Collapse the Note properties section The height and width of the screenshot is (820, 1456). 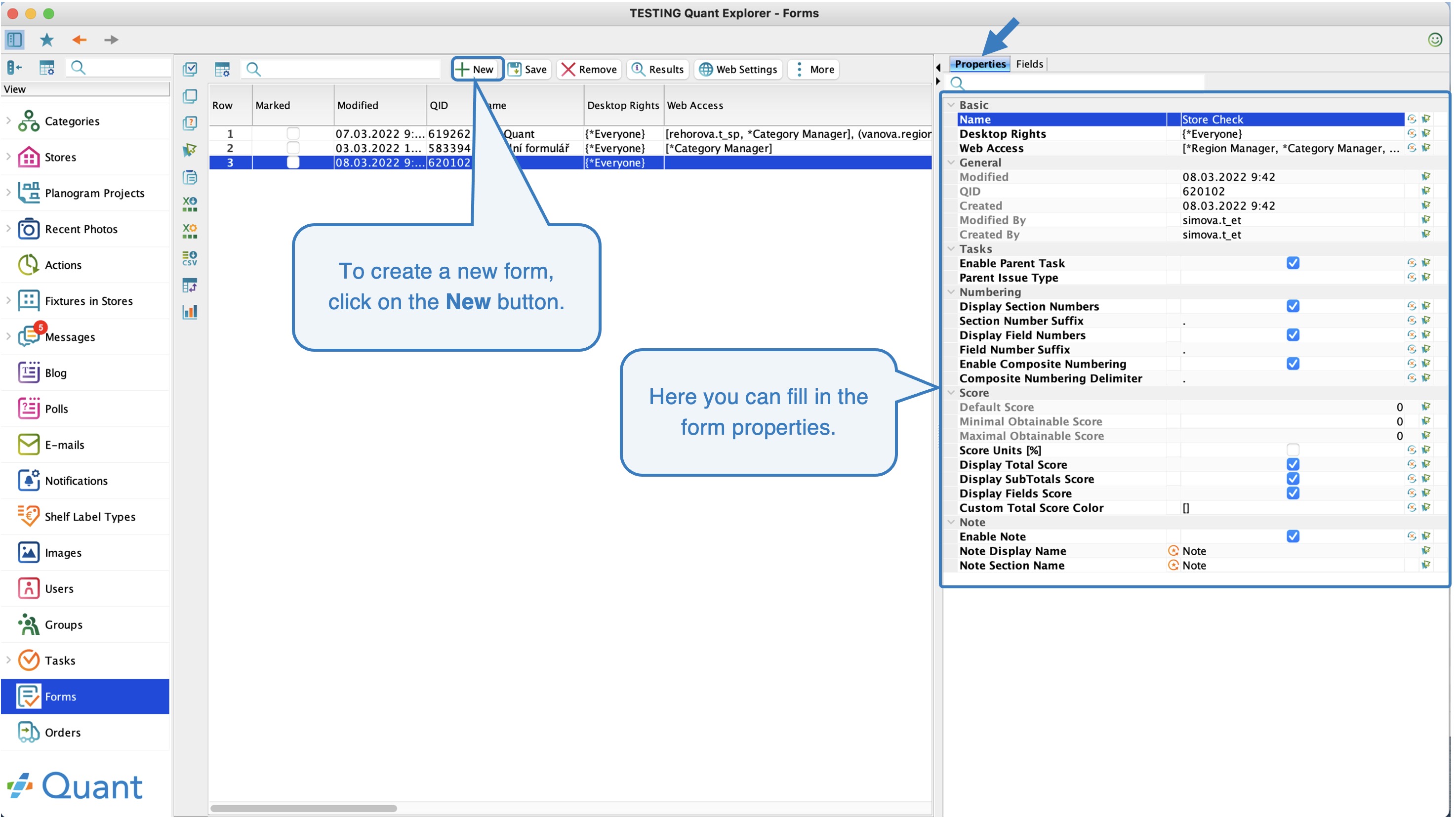[x=951, y=522]
